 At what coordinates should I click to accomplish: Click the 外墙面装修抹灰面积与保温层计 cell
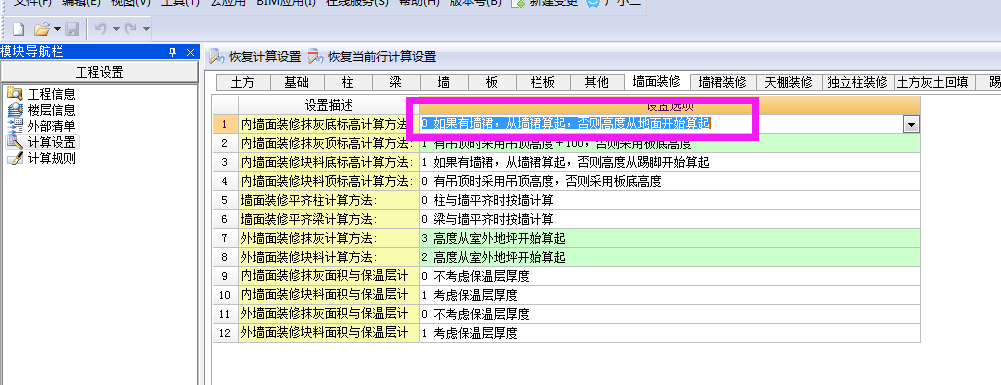point(329,315)
